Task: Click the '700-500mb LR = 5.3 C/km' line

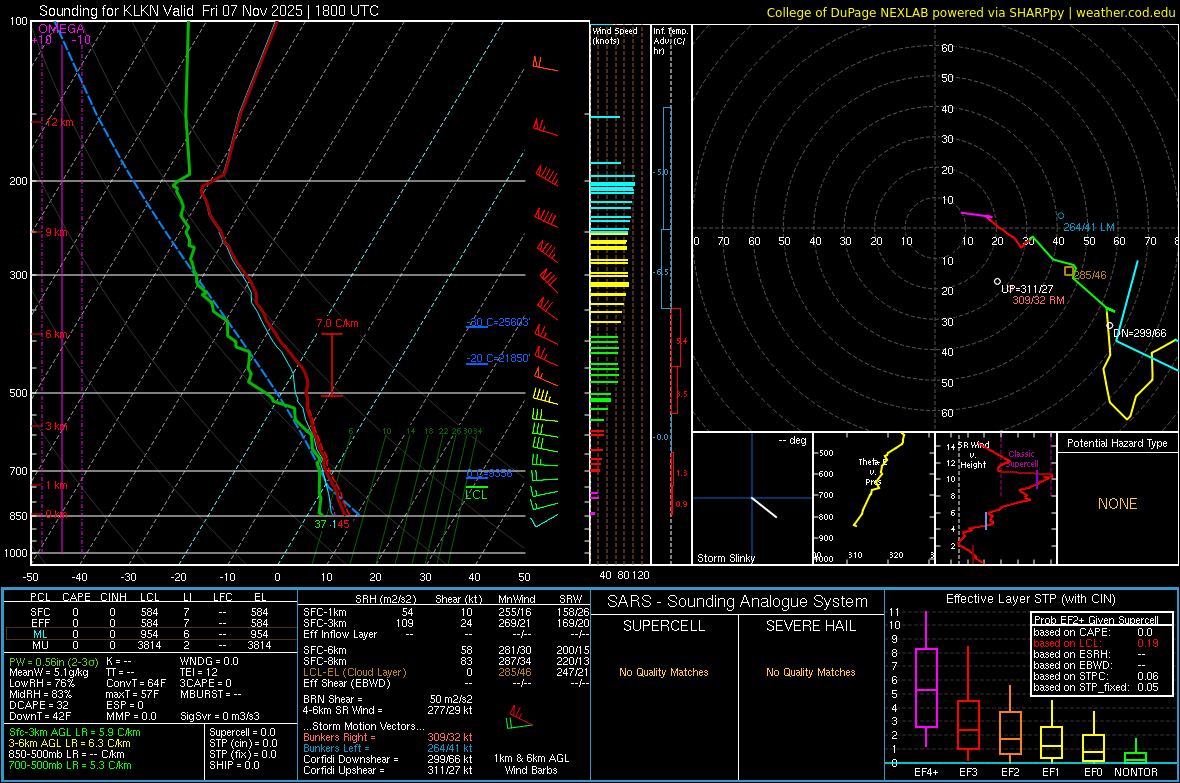Action: coord(70,765)
